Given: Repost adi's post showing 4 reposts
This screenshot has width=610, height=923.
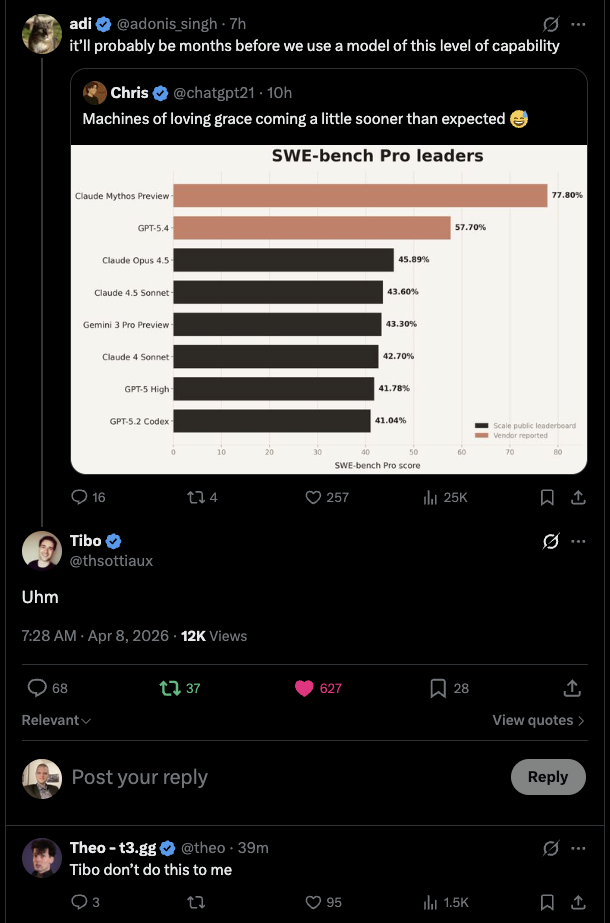Looking at the screenshot, I should click(202, 497).
